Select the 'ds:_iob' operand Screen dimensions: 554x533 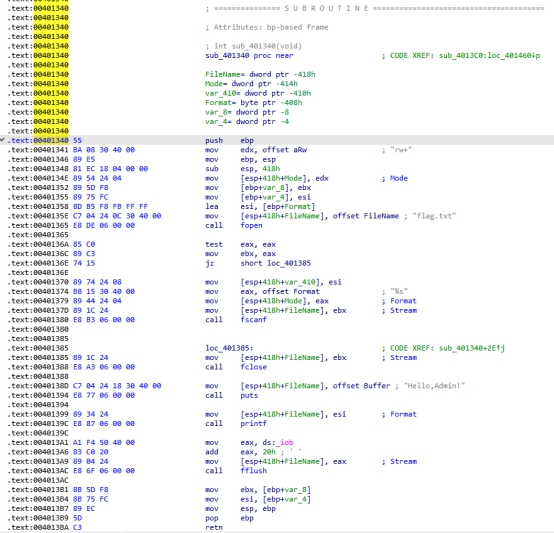point(278,442)
